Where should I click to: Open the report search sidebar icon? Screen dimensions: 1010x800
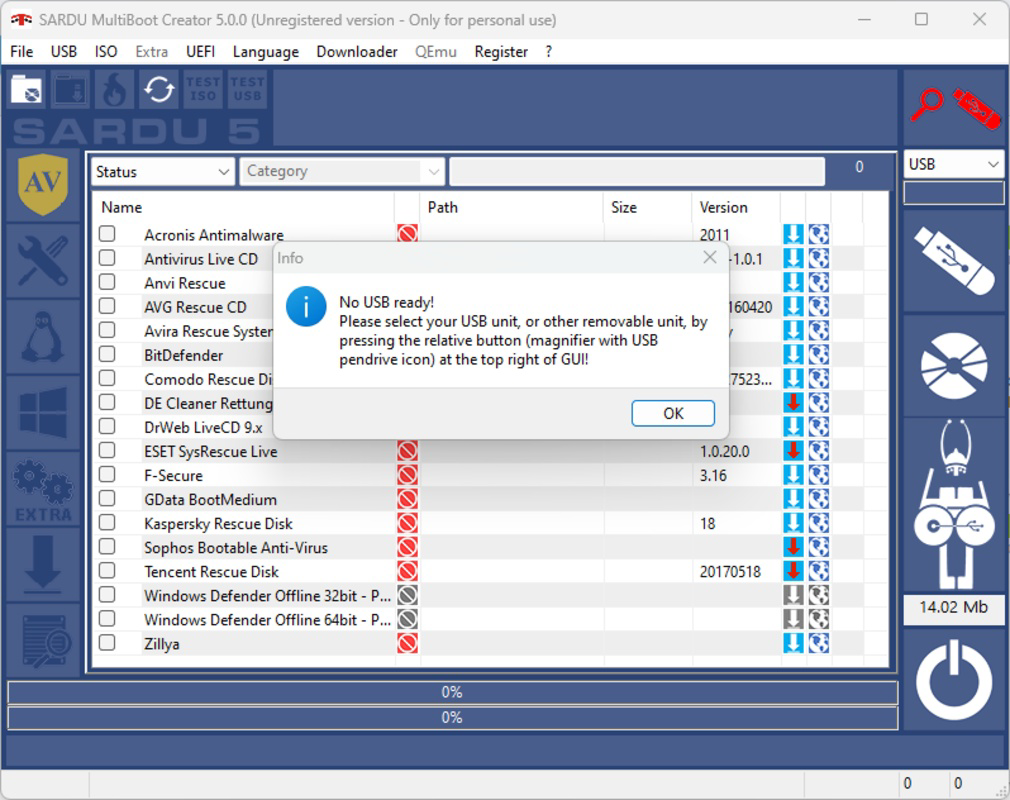coord(43,640)
